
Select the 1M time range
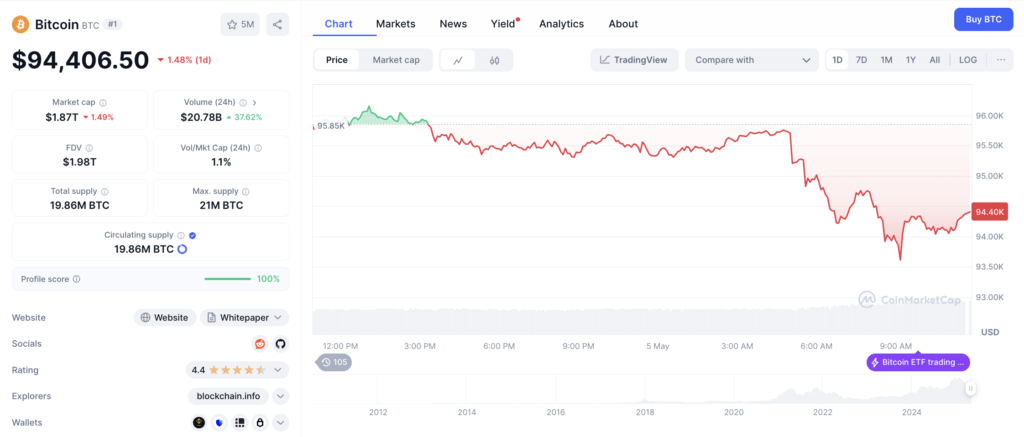[x=886, y=59]
